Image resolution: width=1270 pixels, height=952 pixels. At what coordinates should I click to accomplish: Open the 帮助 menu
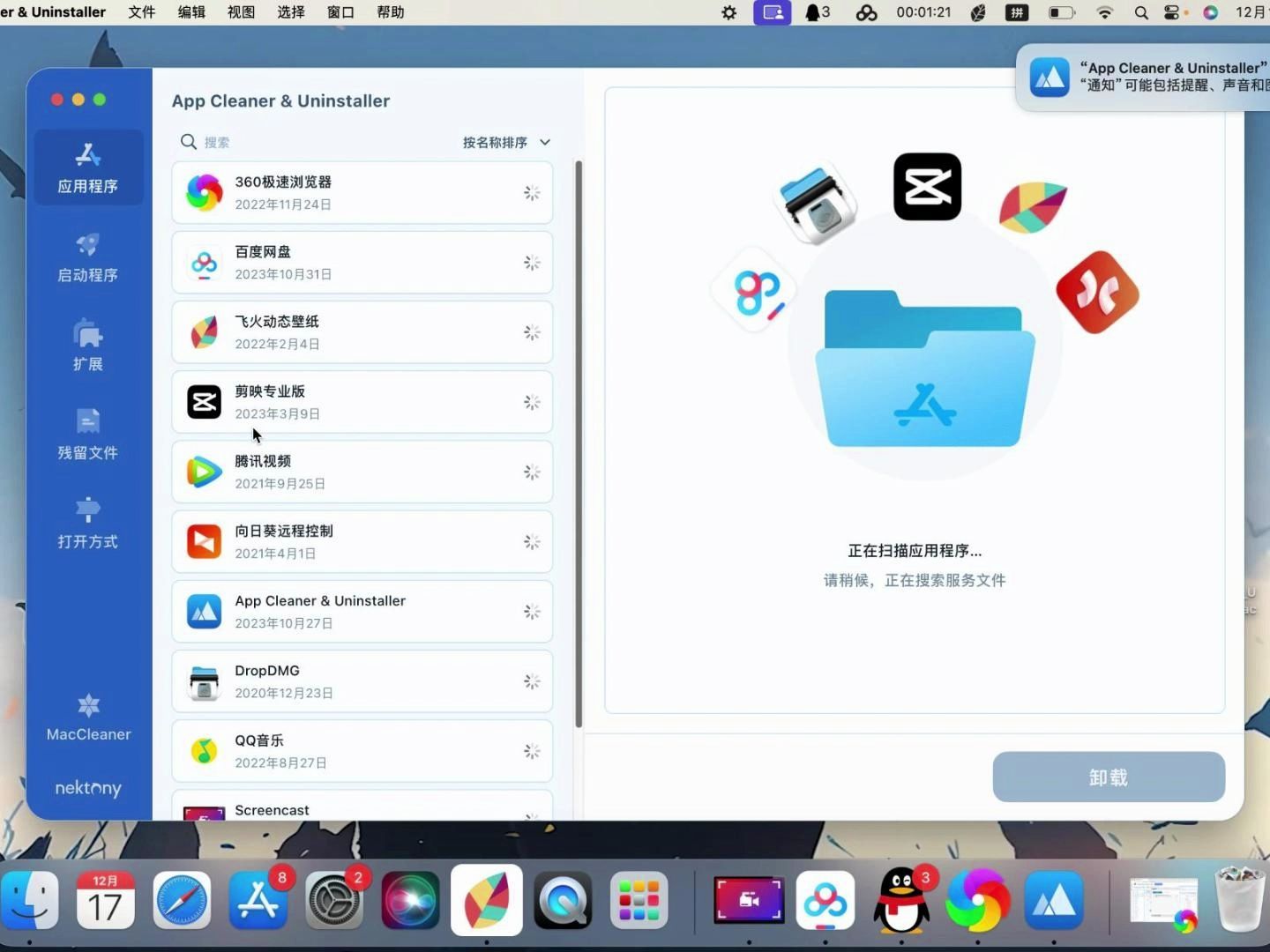click(x=391, y=12)
